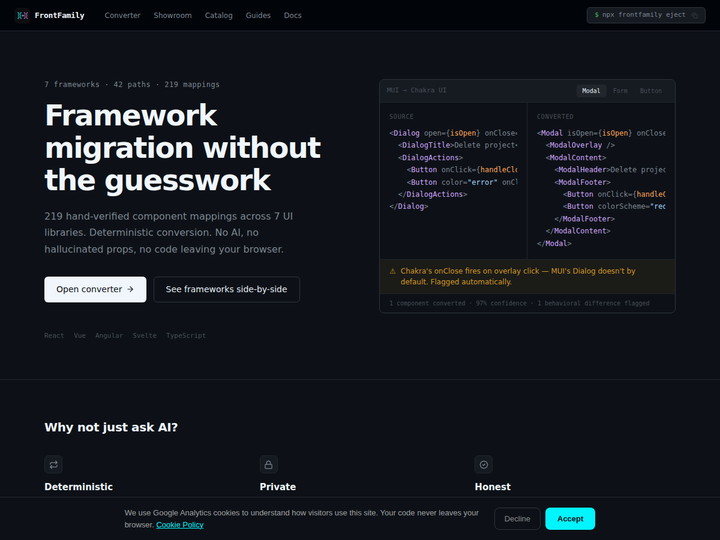Click the FrontFamily logo icon
The image size is (720, 540).
tap(22, 15)
